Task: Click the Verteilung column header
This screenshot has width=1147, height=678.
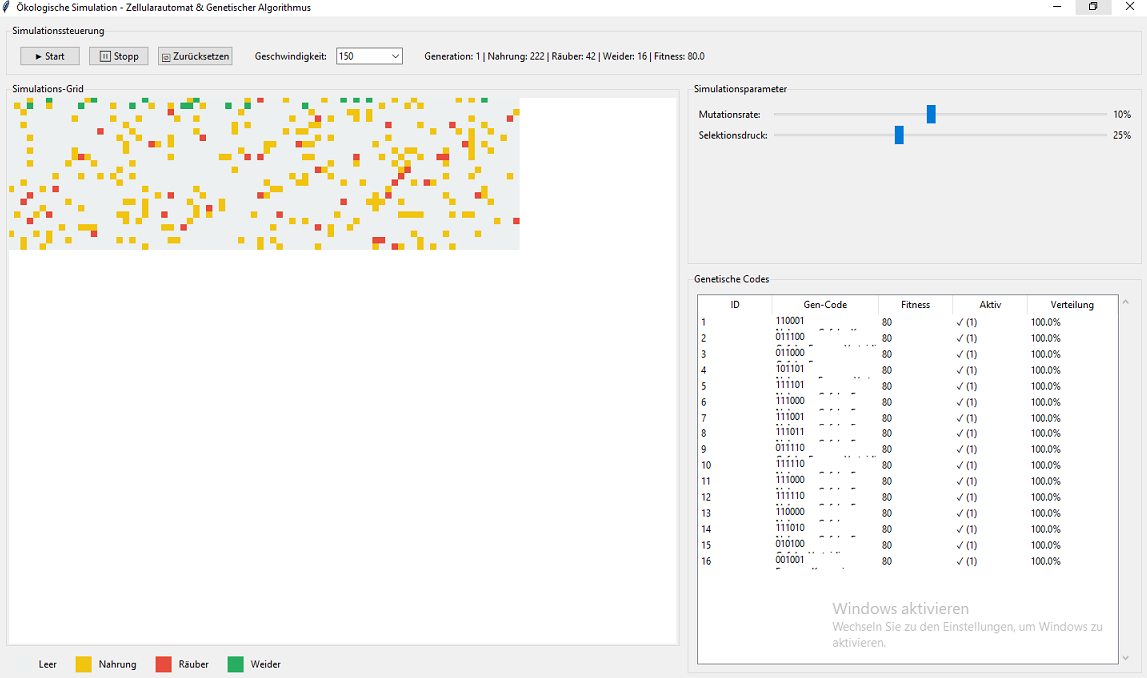Action: 1072,305
